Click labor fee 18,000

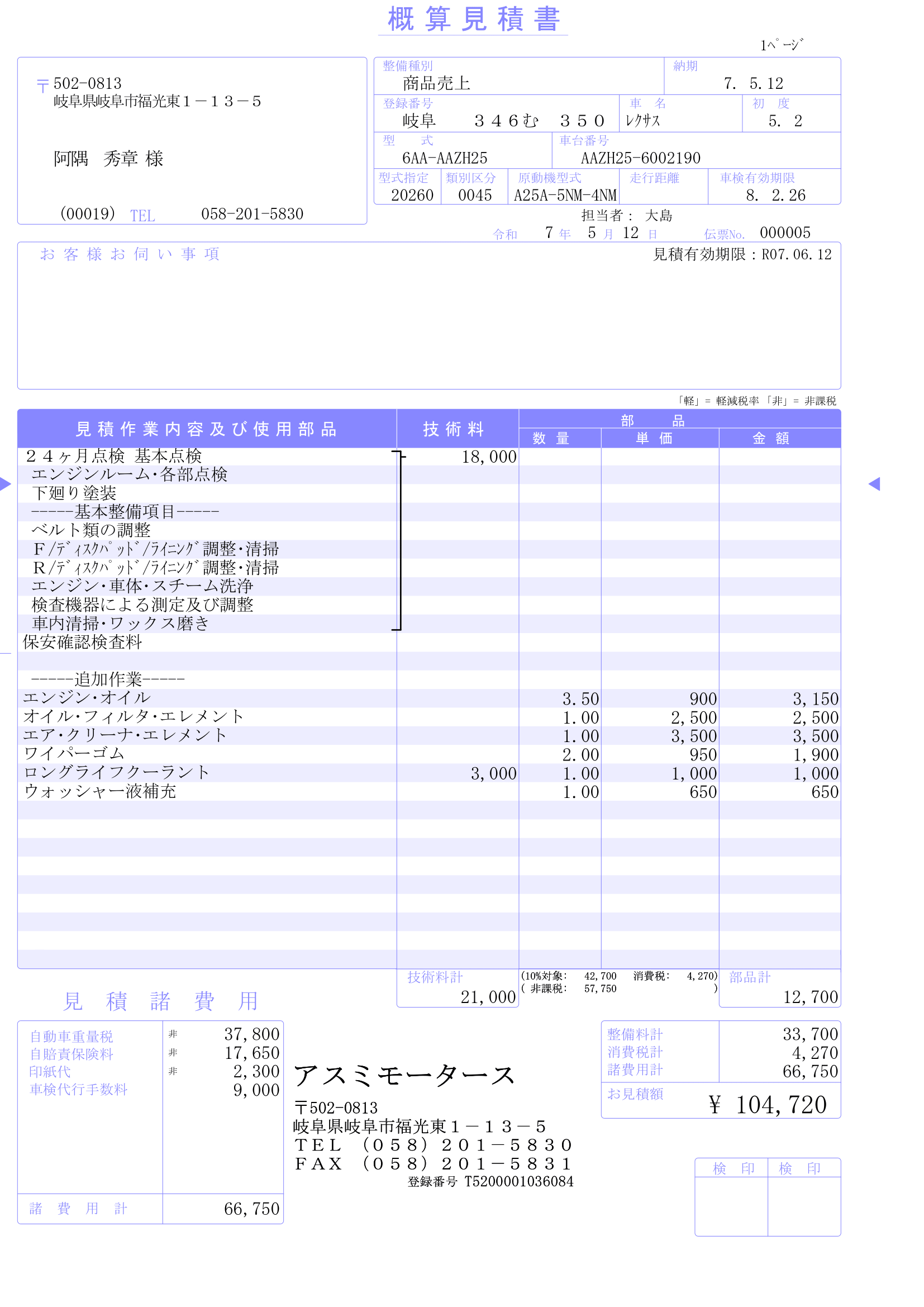pyautogui.click(x=489, y=457)
